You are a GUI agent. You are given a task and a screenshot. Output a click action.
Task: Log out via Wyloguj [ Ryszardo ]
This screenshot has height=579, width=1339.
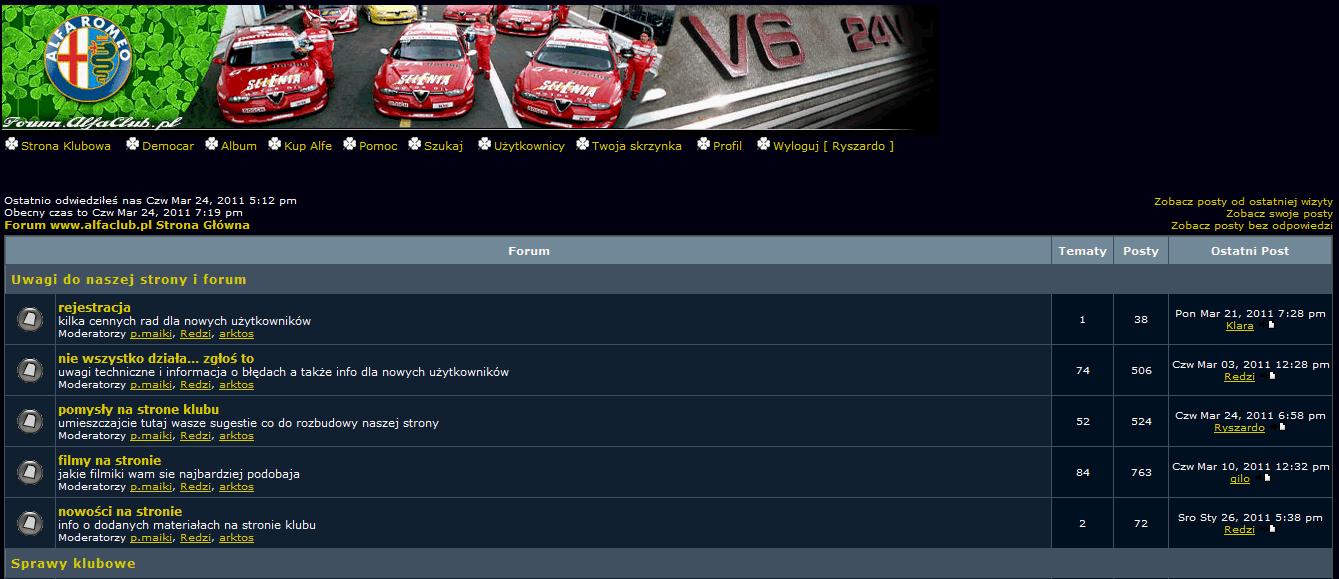click(x=834, y=146)
